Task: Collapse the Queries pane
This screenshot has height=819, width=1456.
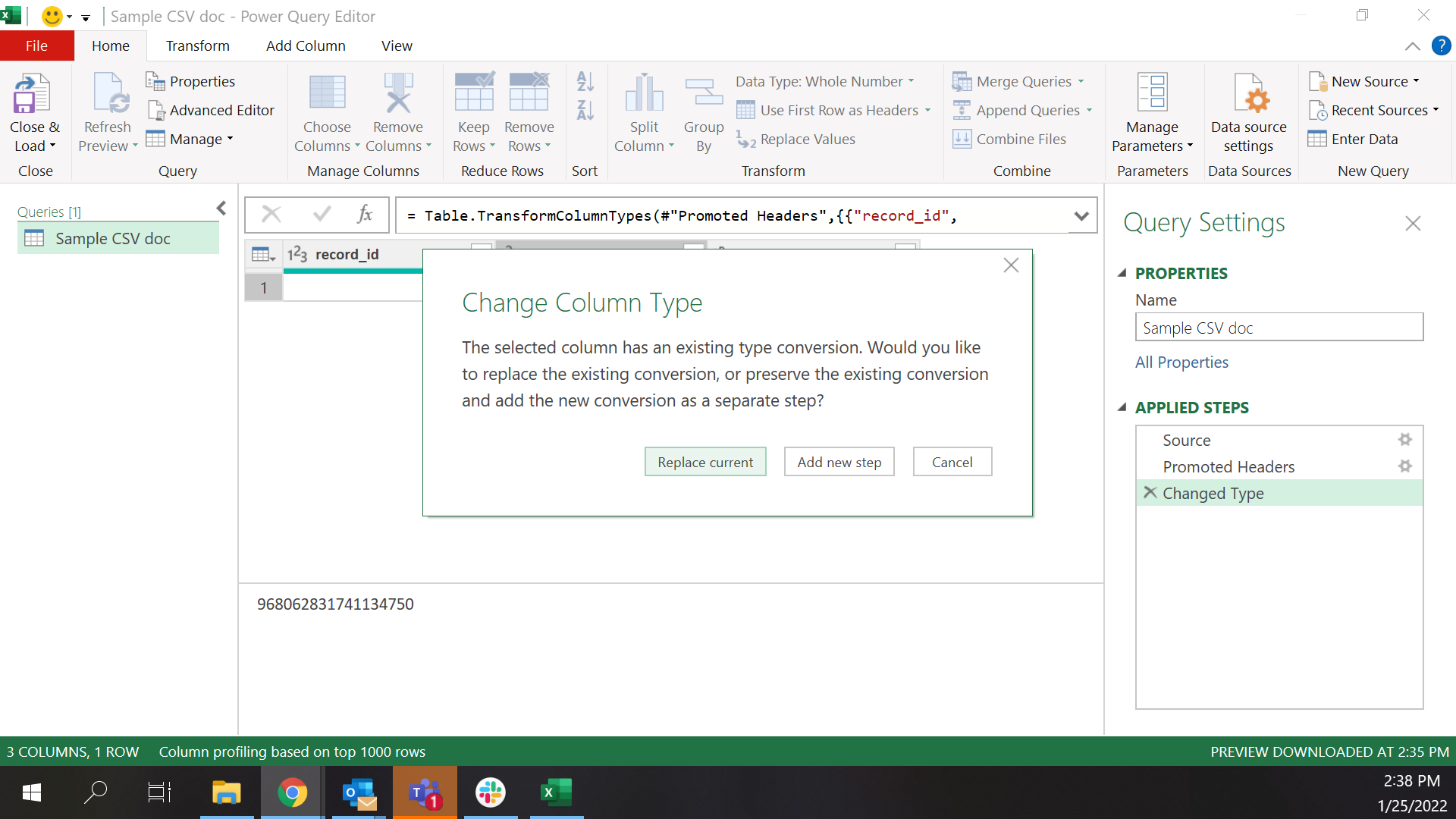Action: click(221, 208)
